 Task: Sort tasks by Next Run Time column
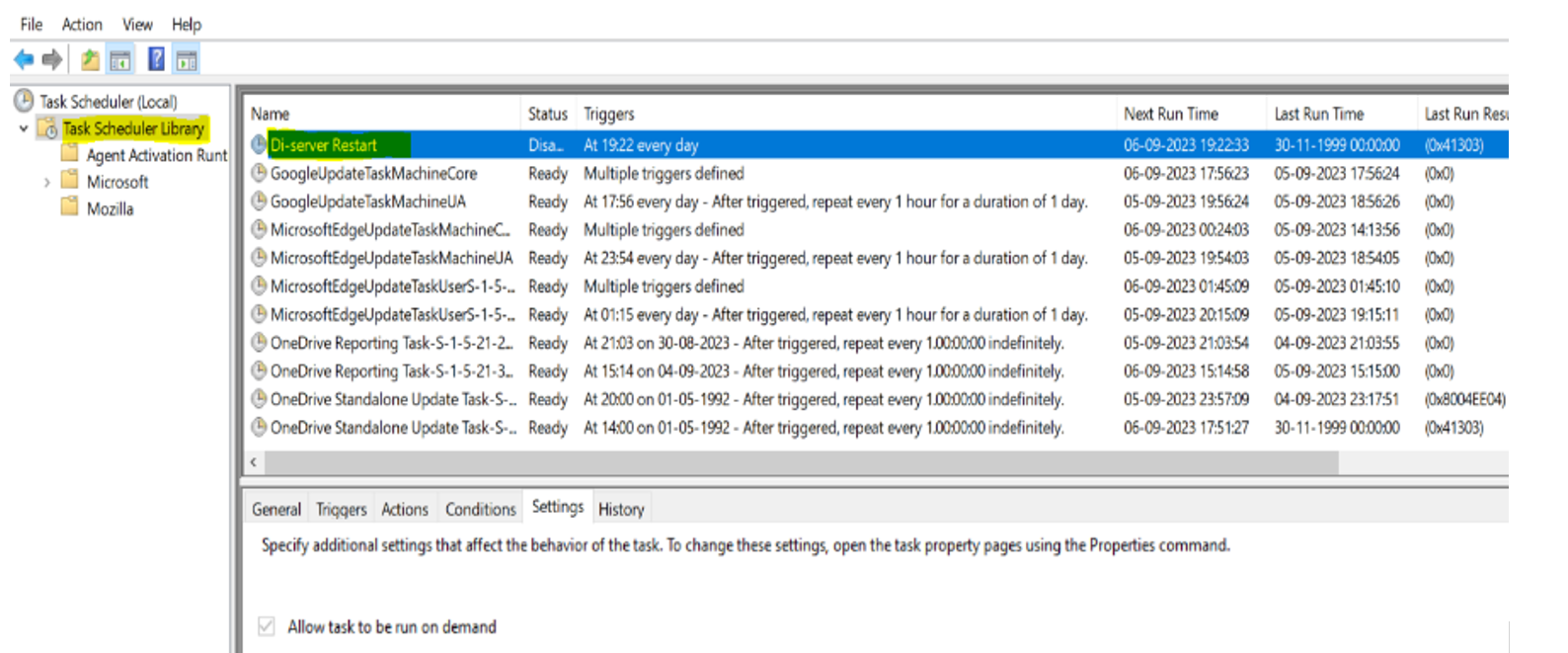[1171, 115]
